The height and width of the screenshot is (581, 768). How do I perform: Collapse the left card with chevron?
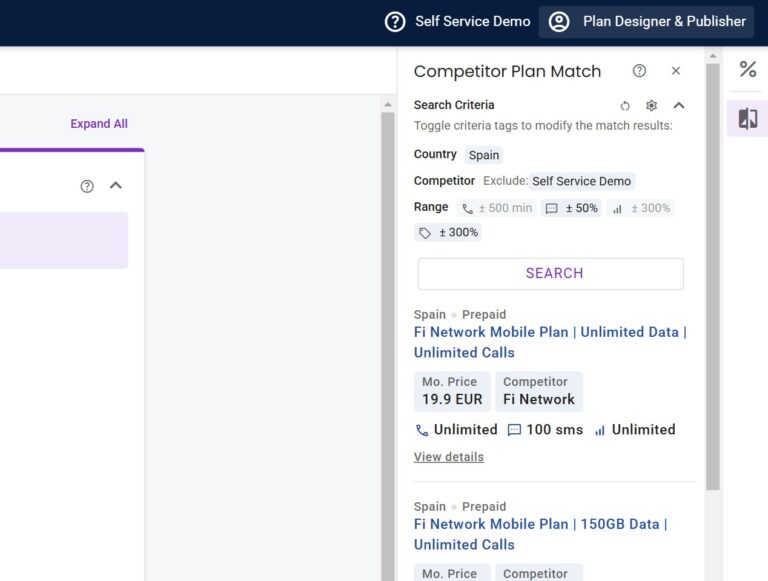[x=115, y=186]
